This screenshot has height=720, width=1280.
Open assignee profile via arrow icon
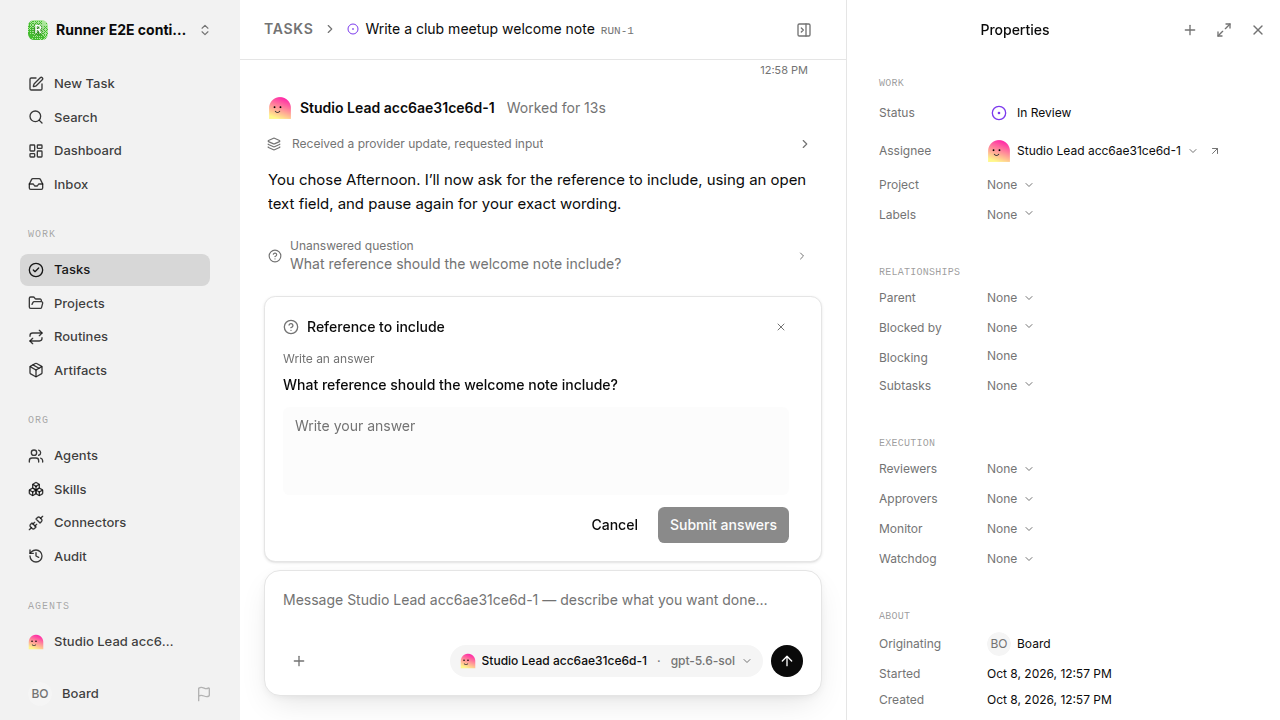(x=1215, y=151)
